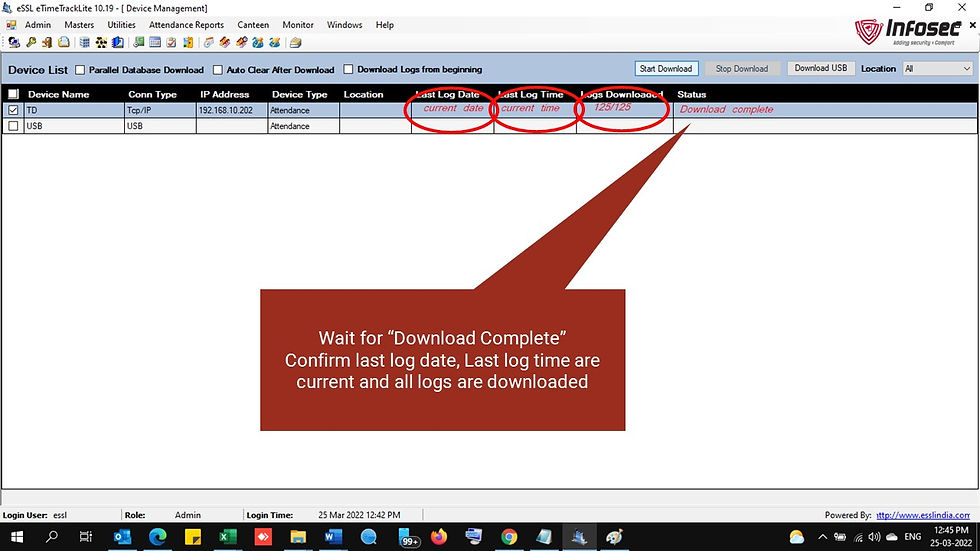Sort by the Conn Type column header
Screen dimensions: 980x551
(x=152, y=94)
